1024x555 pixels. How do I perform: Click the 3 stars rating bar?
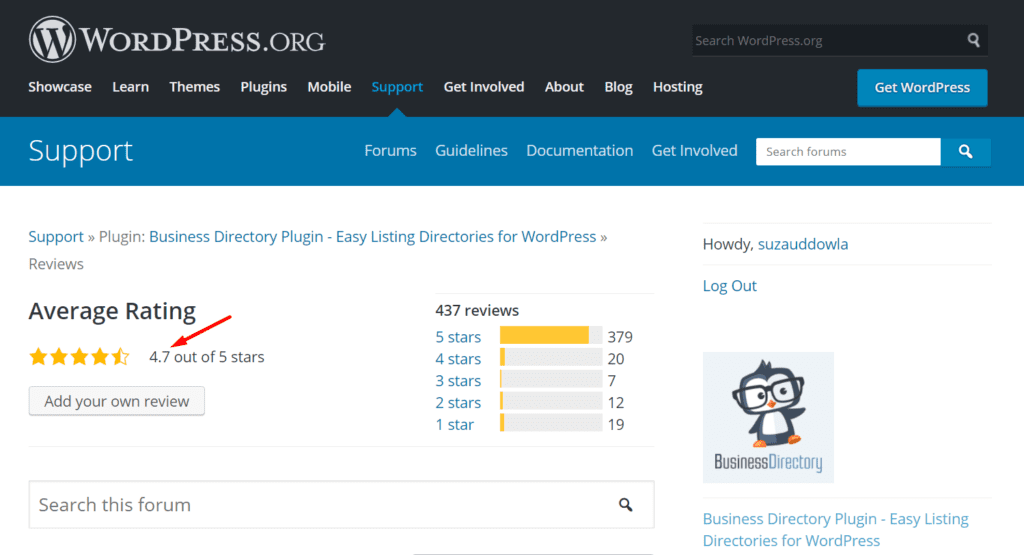click(550, 381)
